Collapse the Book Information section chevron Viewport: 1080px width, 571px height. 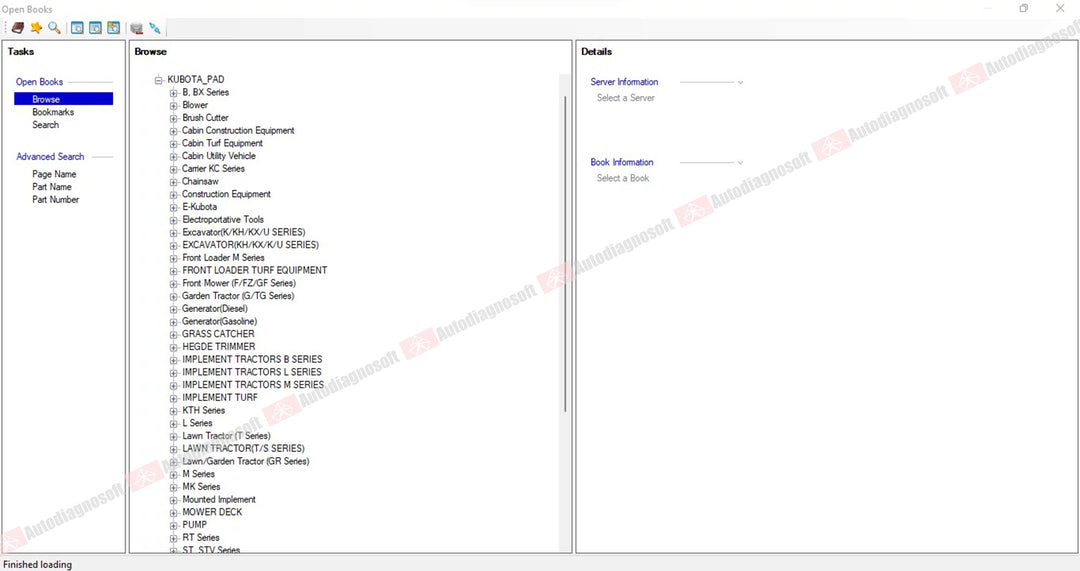pyautogui.click(x=740, y=163)
